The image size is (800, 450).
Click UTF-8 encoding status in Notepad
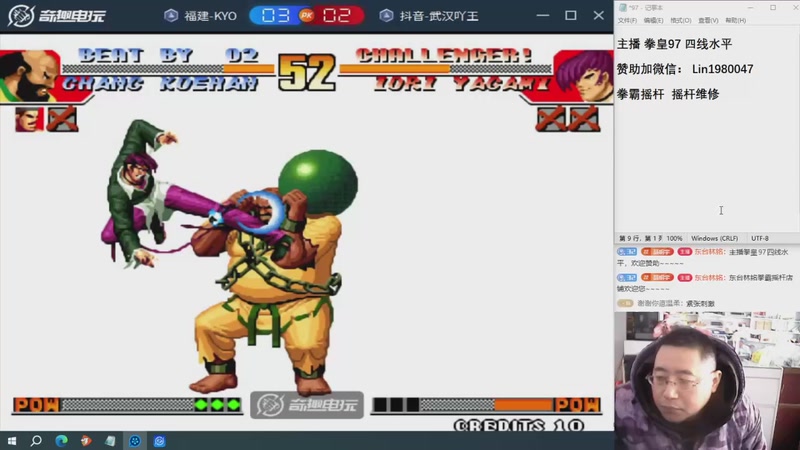[x=760, y=238]
